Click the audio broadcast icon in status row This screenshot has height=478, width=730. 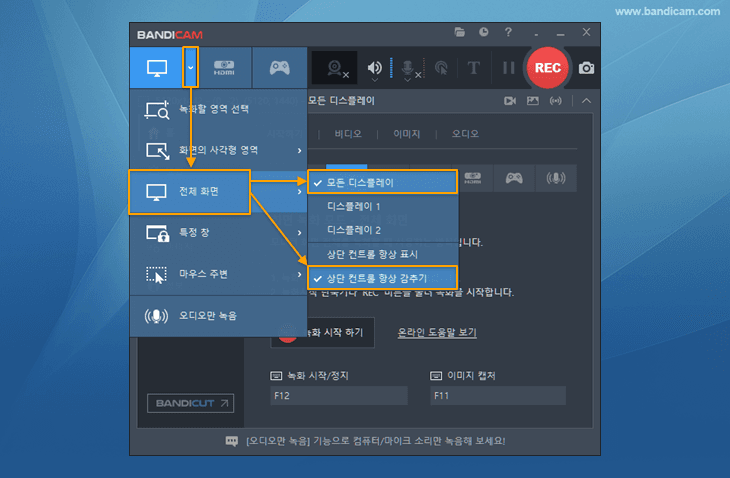(x=555, y=101)
